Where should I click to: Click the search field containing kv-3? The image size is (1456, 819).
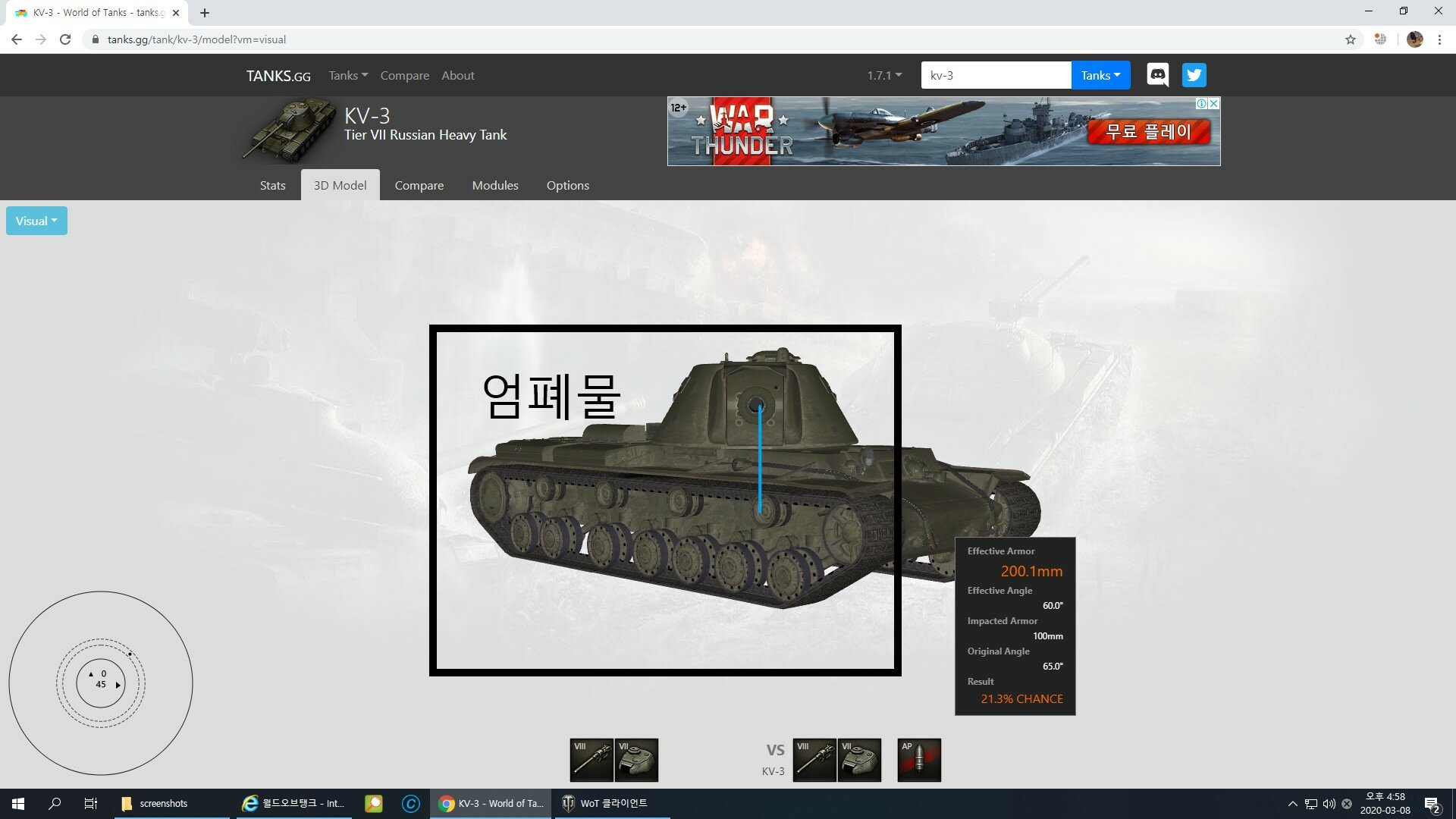996,75
